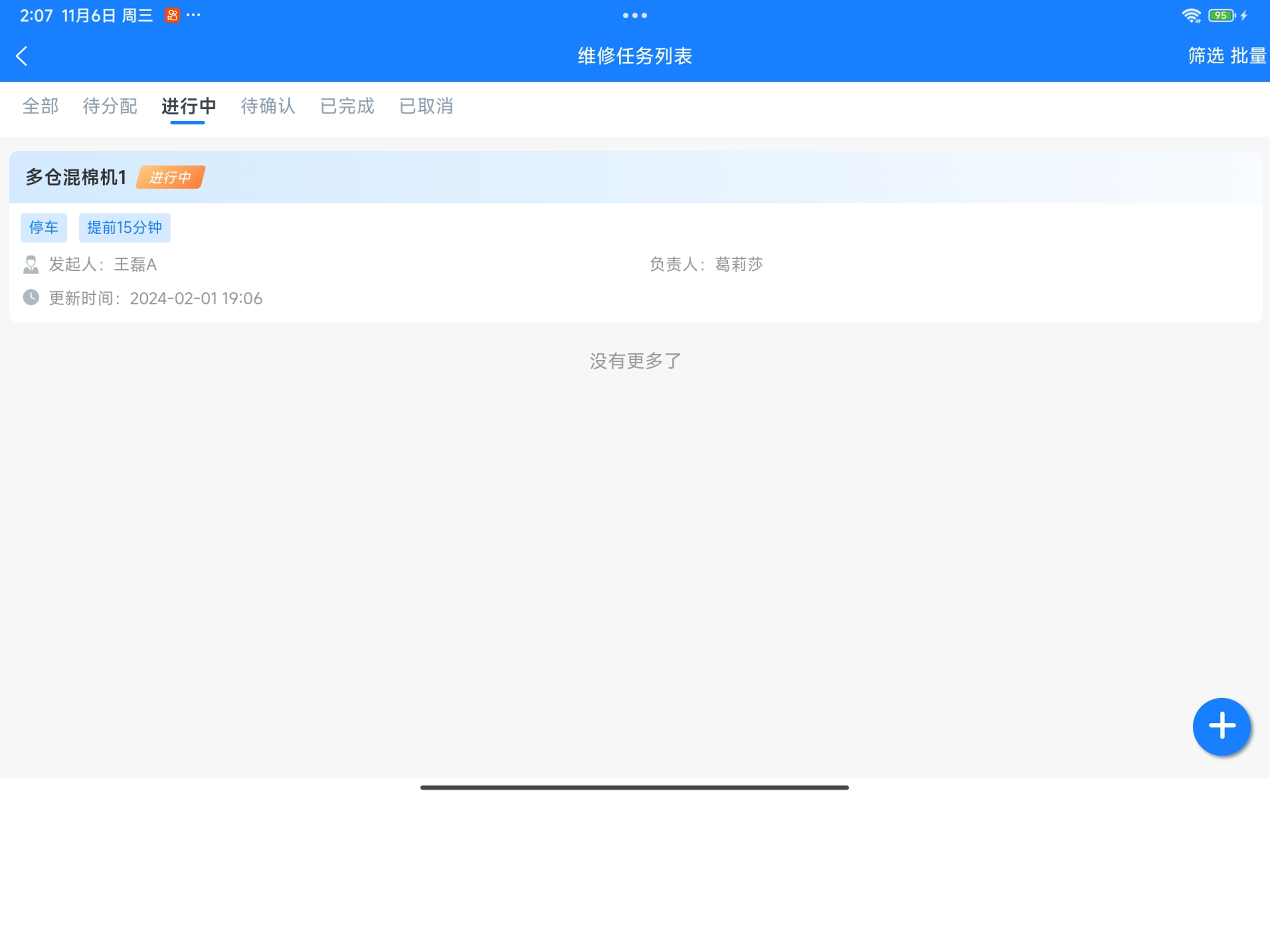Tap the 没有更多了 footer text
Image resolution: width=1270 pixels, height=952 pixels.
coord(635,361)
